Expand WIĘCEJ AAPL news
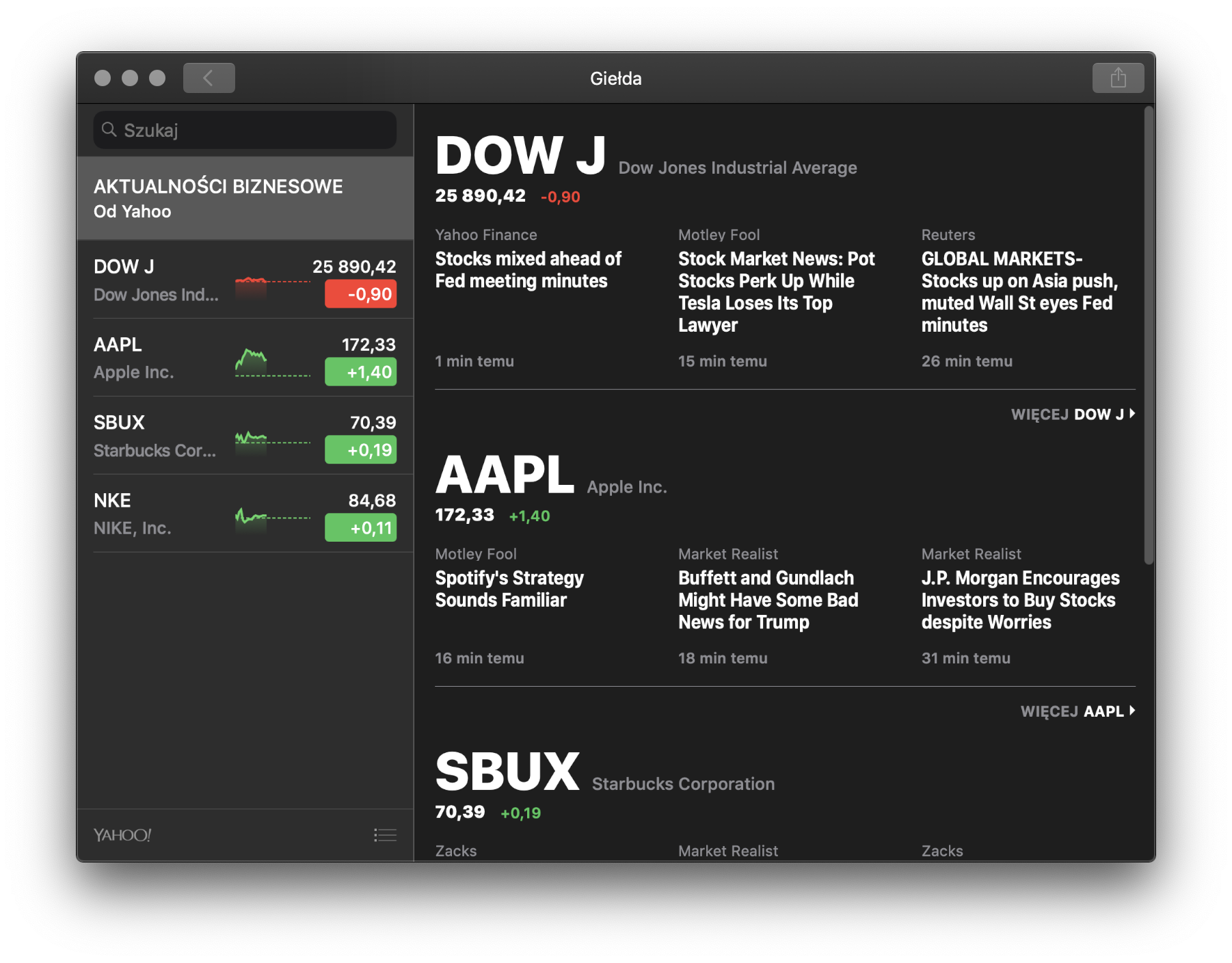This screenshot has width=1232, height=963. (x=1077, y=711)
